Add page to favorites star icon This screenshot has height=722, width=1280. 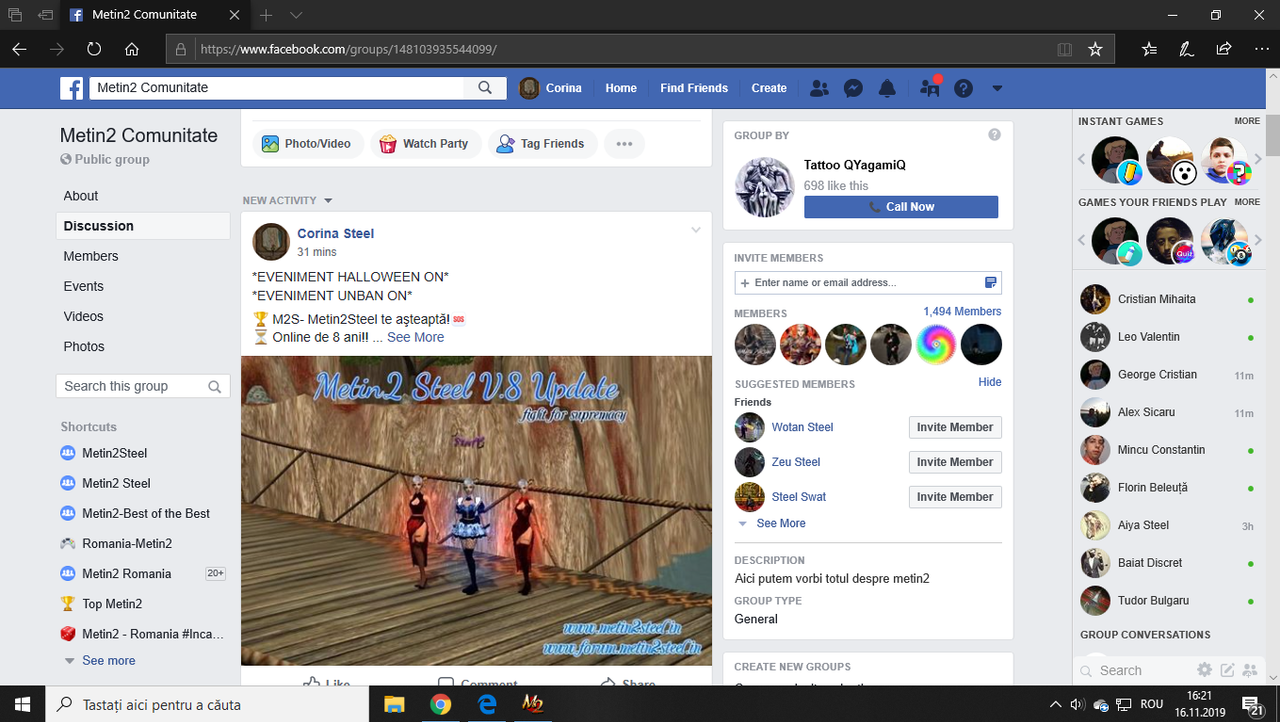[1095, 49]
